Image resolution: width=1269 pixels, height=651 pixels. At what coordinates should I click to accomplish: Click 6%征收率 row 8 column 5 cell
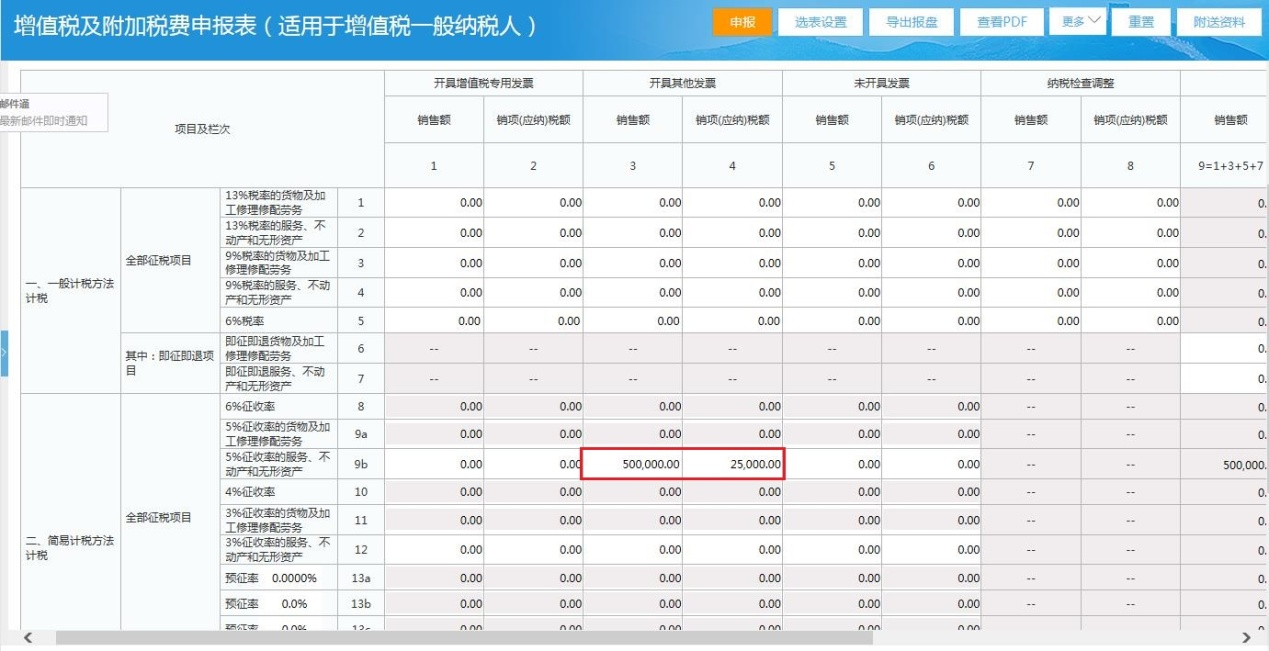click(x=832, y=407)
